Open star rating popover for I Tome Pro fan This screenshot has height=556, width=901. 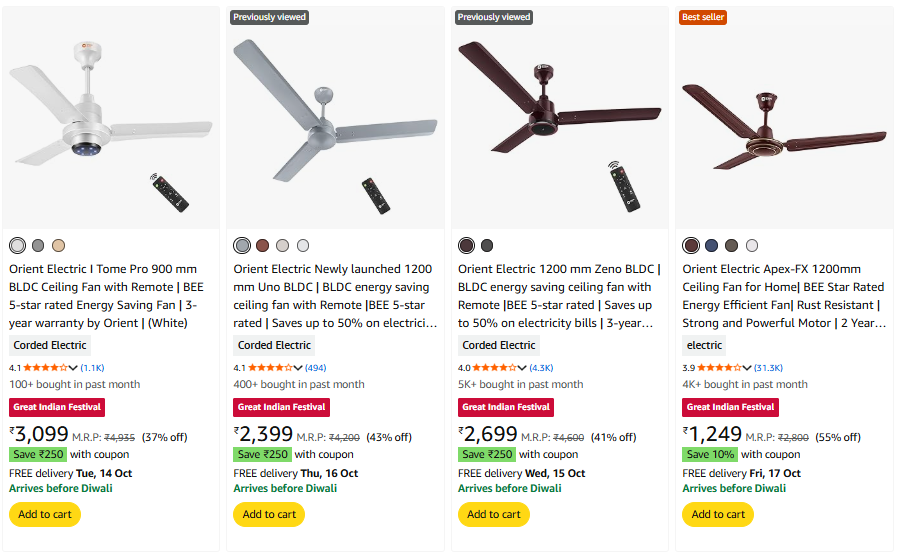coord(48,368)
